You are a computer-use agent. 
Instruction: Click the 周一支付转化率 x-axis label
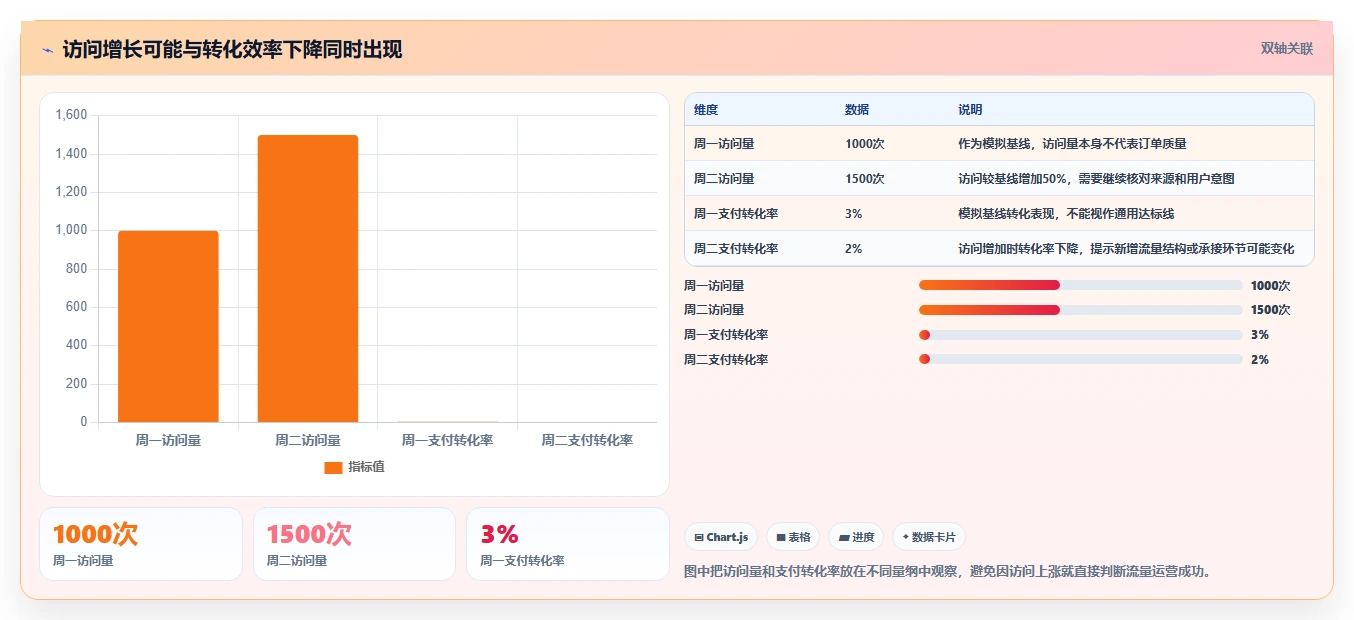tap(447, 440)
